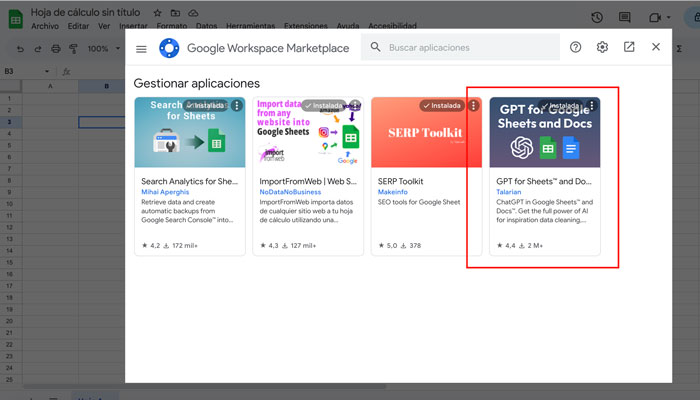Open options menu on ImportFromWeb card

pyautogui.click(x=355, y=105)
